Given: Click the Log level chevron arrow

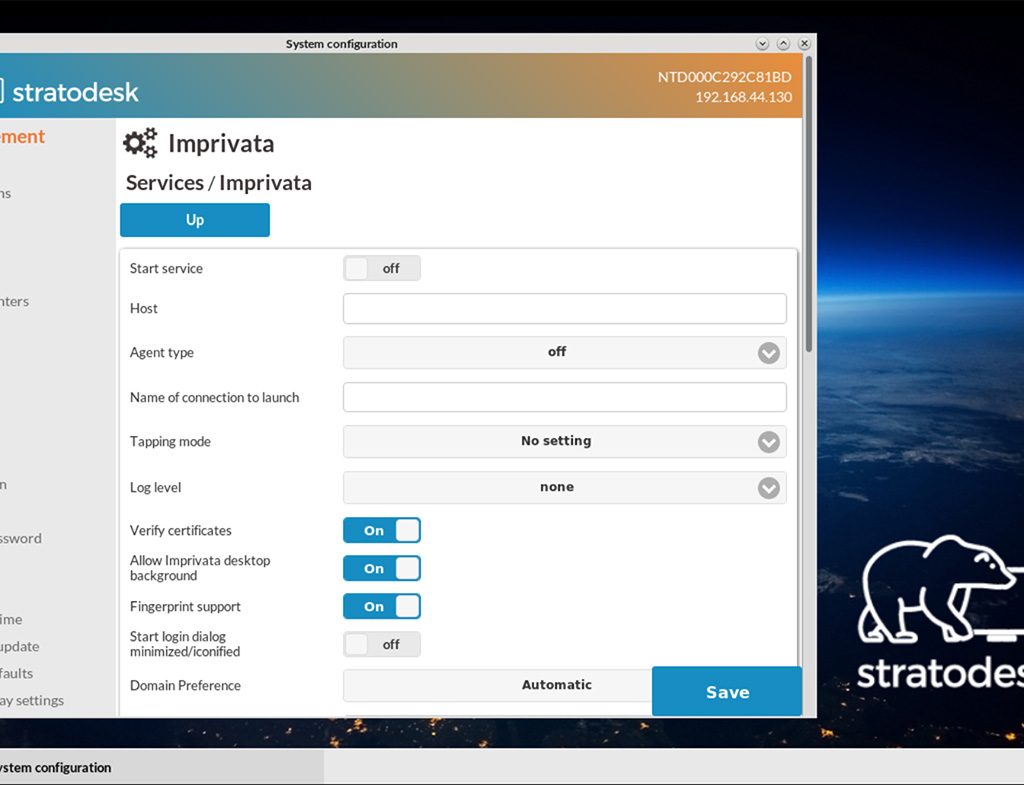Looking at the screenshot, I should (x=769, y=488).
